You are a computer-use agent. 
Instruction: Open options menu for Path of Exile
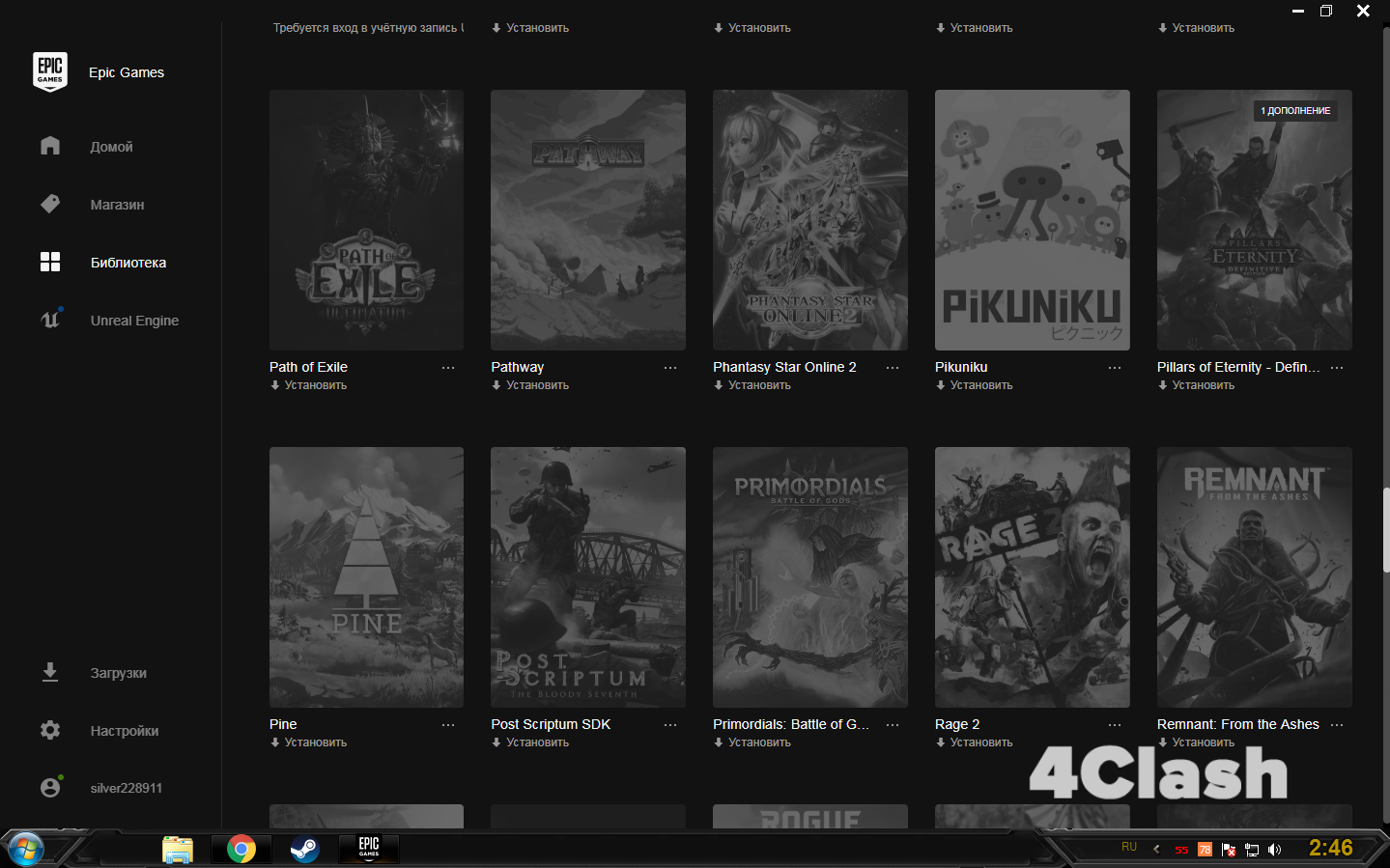point(448,368)
